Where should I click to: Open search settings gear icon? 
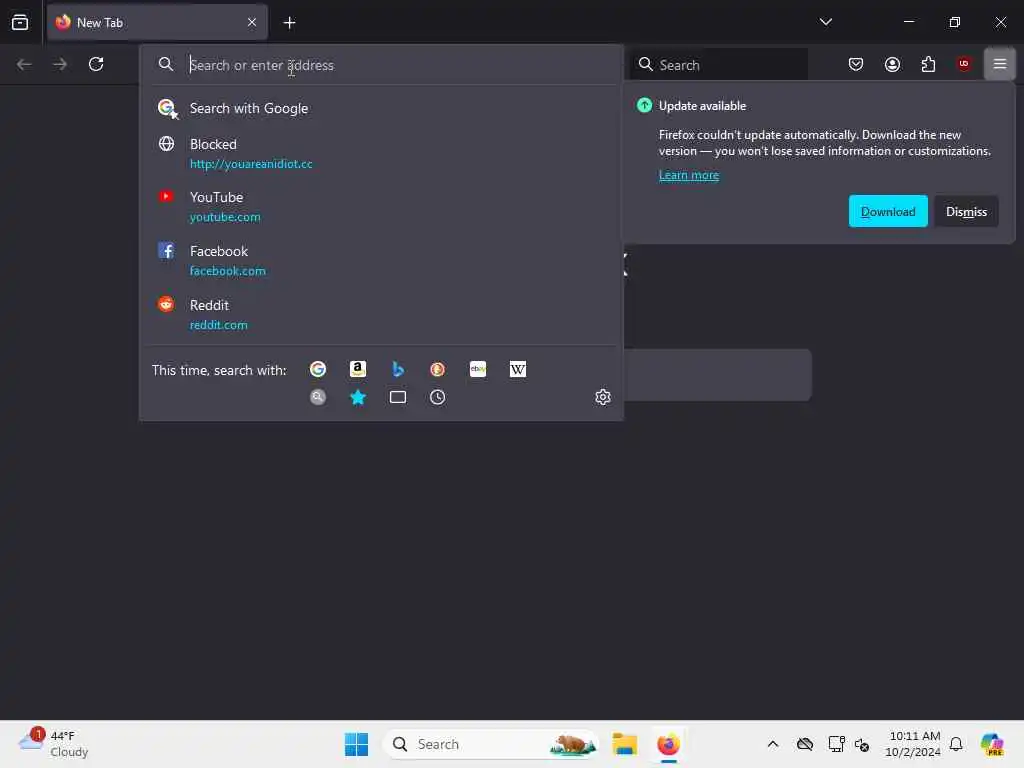603,397
